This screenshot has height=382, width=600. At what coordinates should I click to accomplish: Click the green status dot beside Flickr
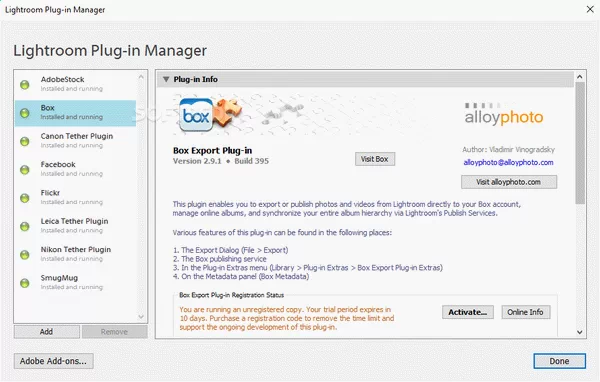tap(24, 198)
